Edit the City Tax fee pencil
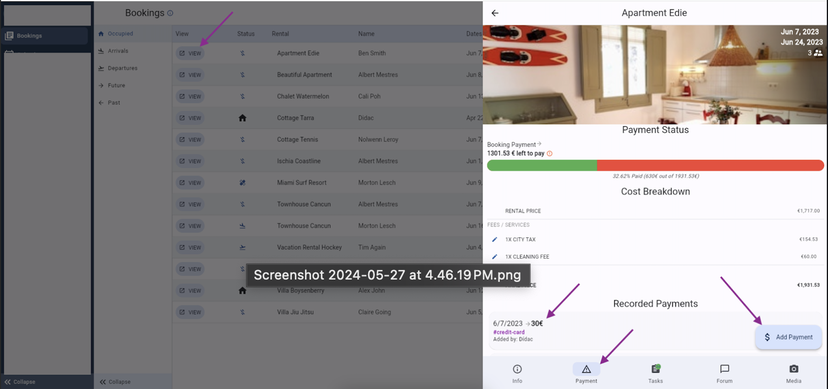Screen dimensions: 828x389 [495, 240]
